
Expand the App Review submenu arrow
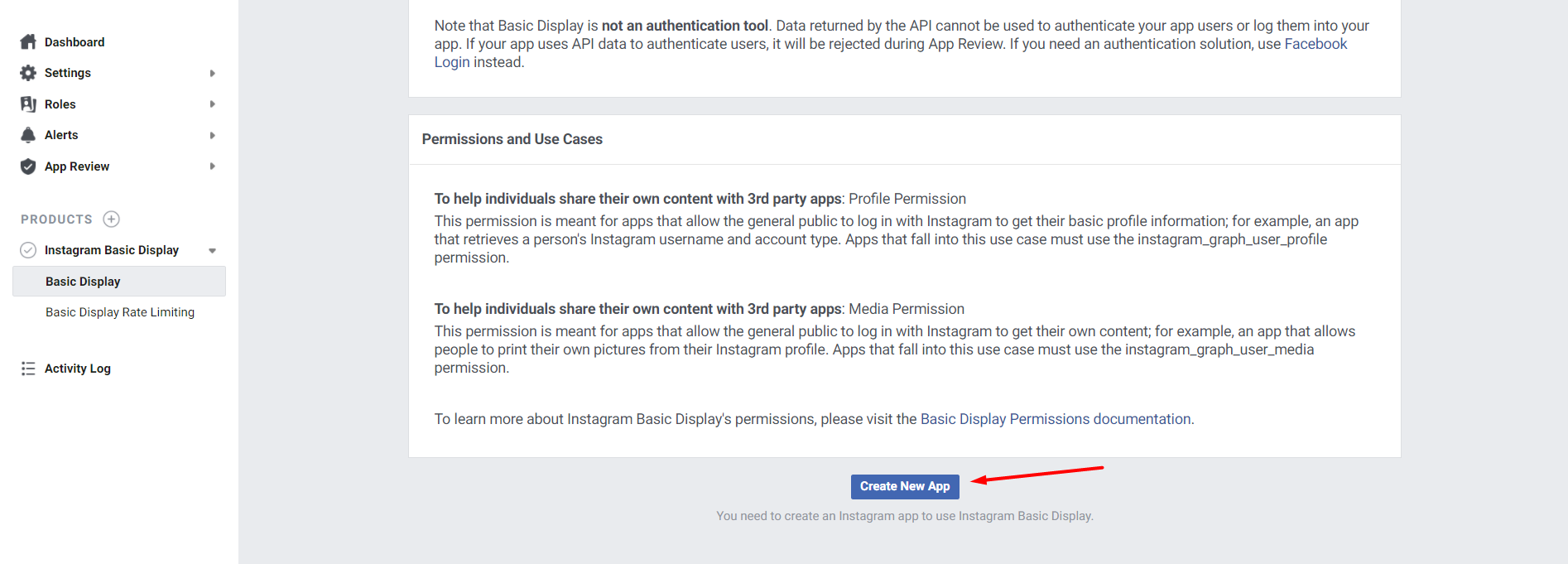[x=213, y=166]
